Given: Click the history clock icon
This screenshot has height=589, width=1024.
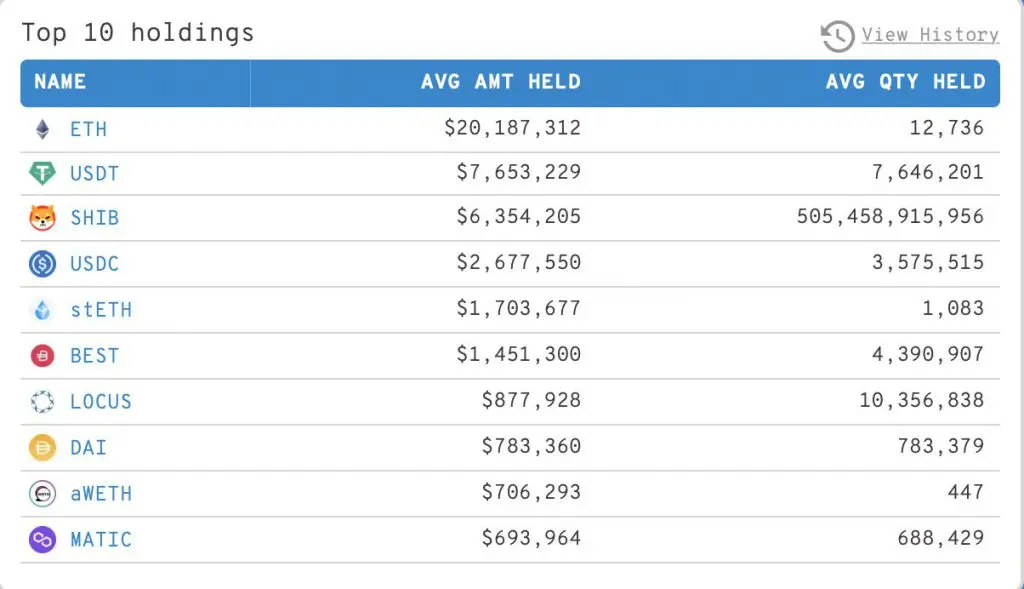Looking at the screenshot, I should click(837, 36).
